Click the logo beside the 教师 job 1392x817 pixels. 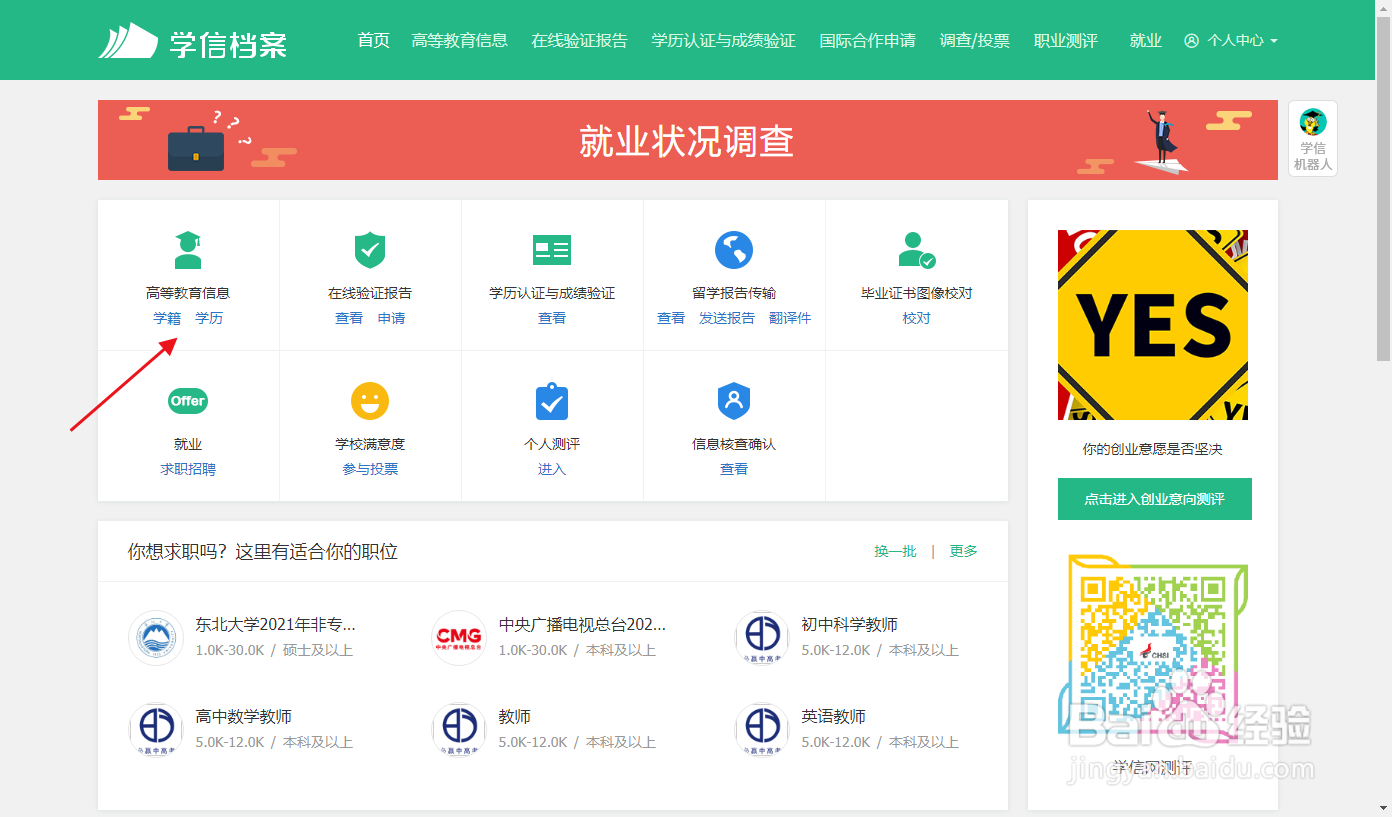click(x=459, y=730)
